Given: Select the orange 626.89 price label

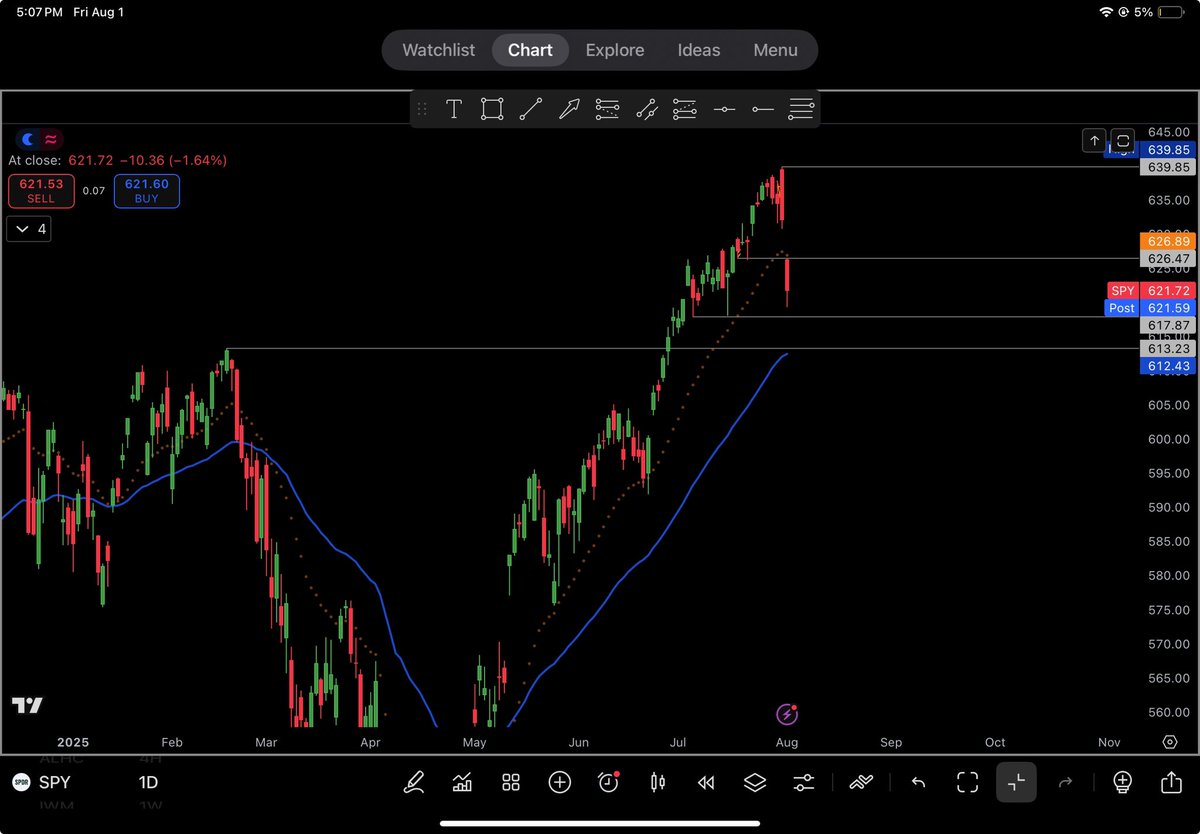Looking at the screenshot, I should (1169, 241).
